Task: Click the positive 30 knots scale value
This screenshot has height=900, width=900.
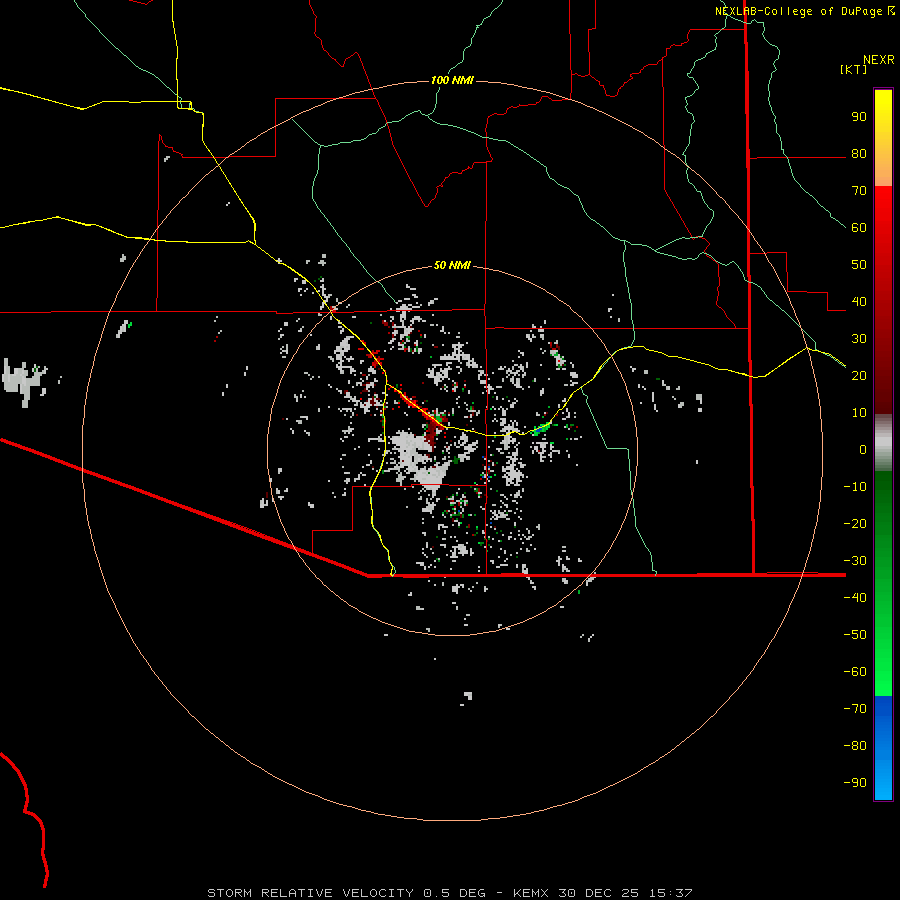Action: [x=859, y=339]
